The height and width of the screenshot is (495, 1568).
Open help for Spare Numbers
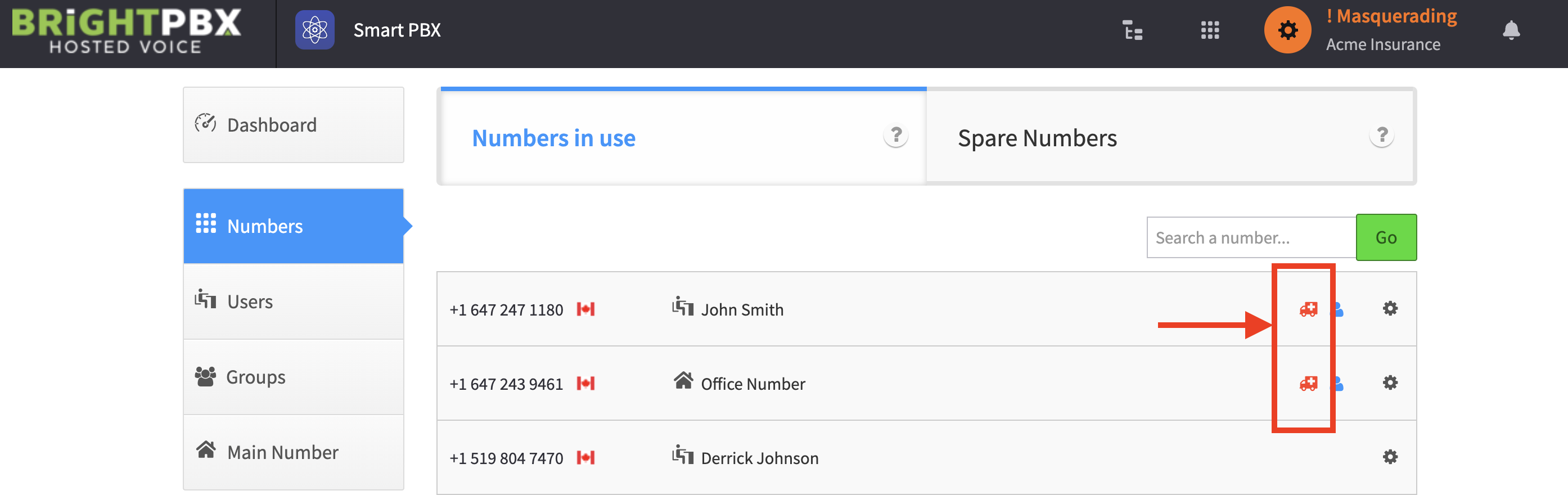point(1382,135)
